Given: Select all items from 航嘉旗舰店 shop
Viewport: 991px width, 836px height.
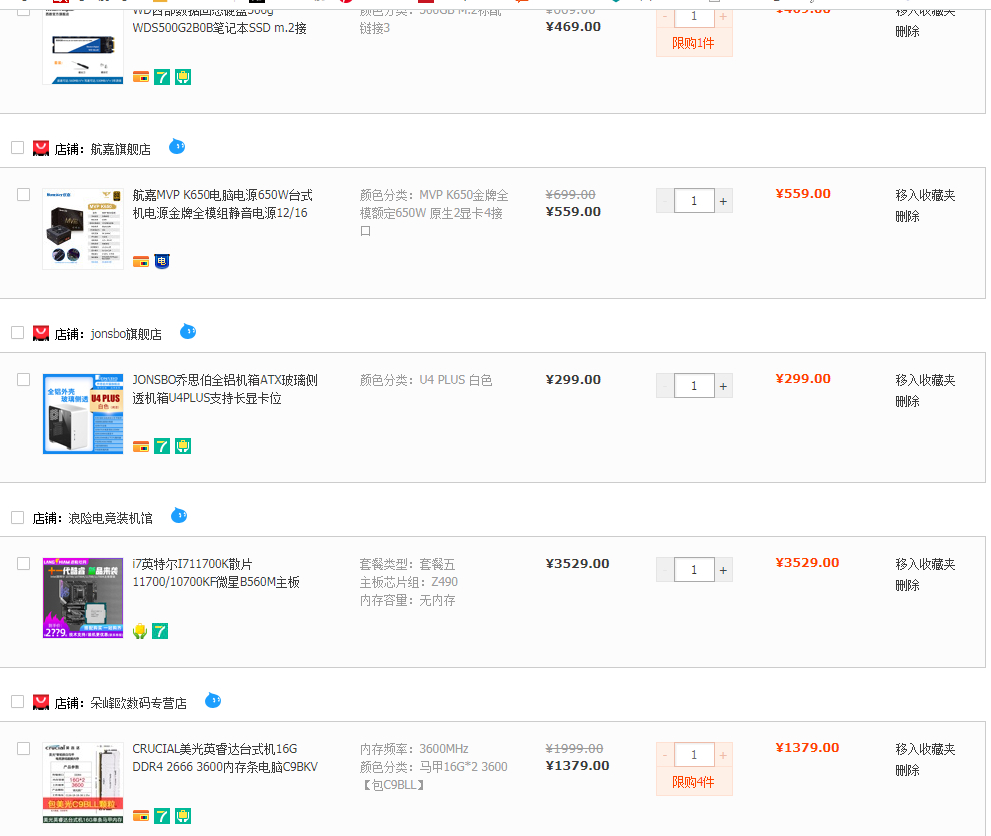Looking at the screenshot, I should (18, 148).
